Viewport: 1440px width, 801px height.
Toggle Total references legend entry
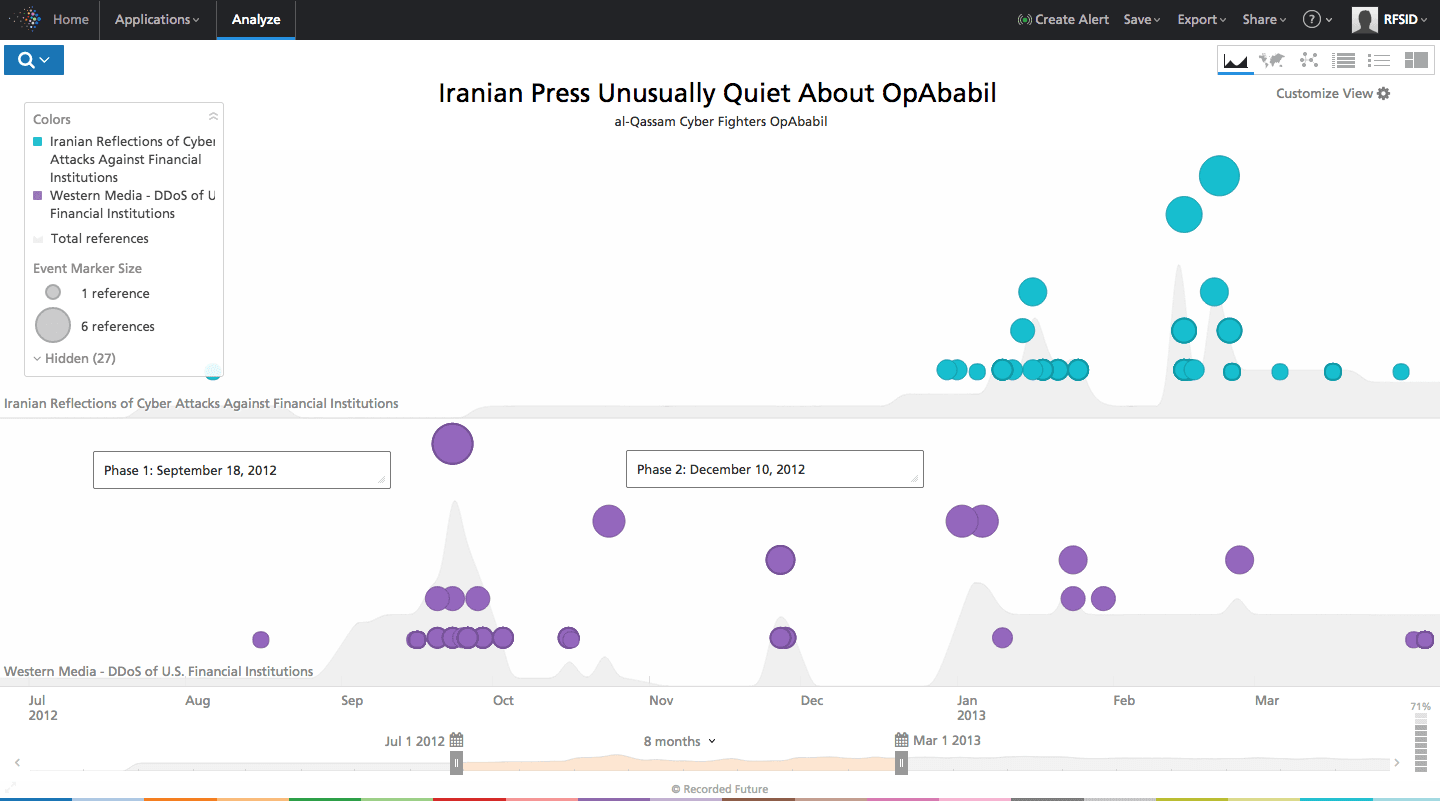coord(91,238)
